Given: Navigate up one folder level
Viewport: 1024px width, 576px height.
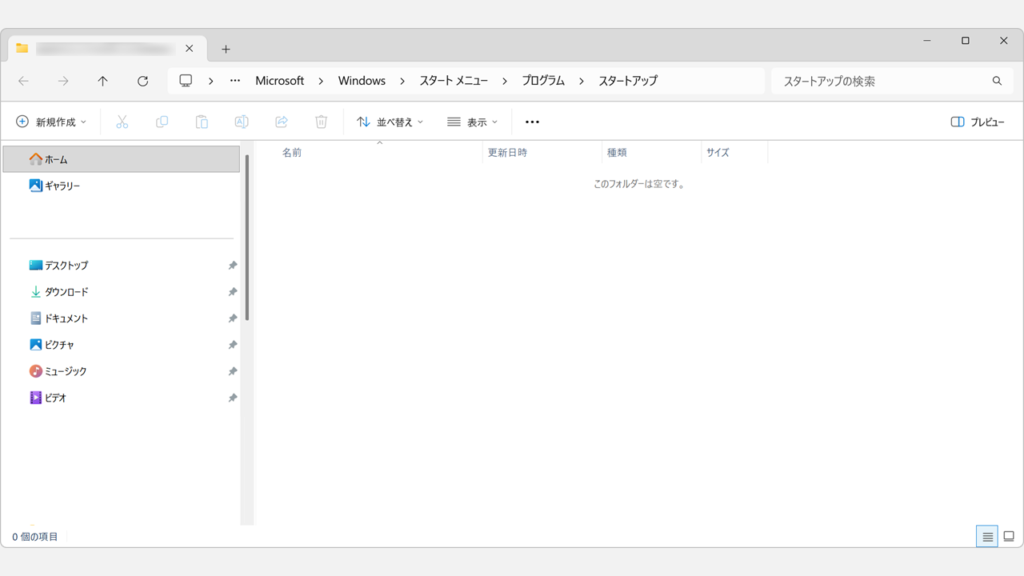Looking at the screenshot, I should click(102, 80).
